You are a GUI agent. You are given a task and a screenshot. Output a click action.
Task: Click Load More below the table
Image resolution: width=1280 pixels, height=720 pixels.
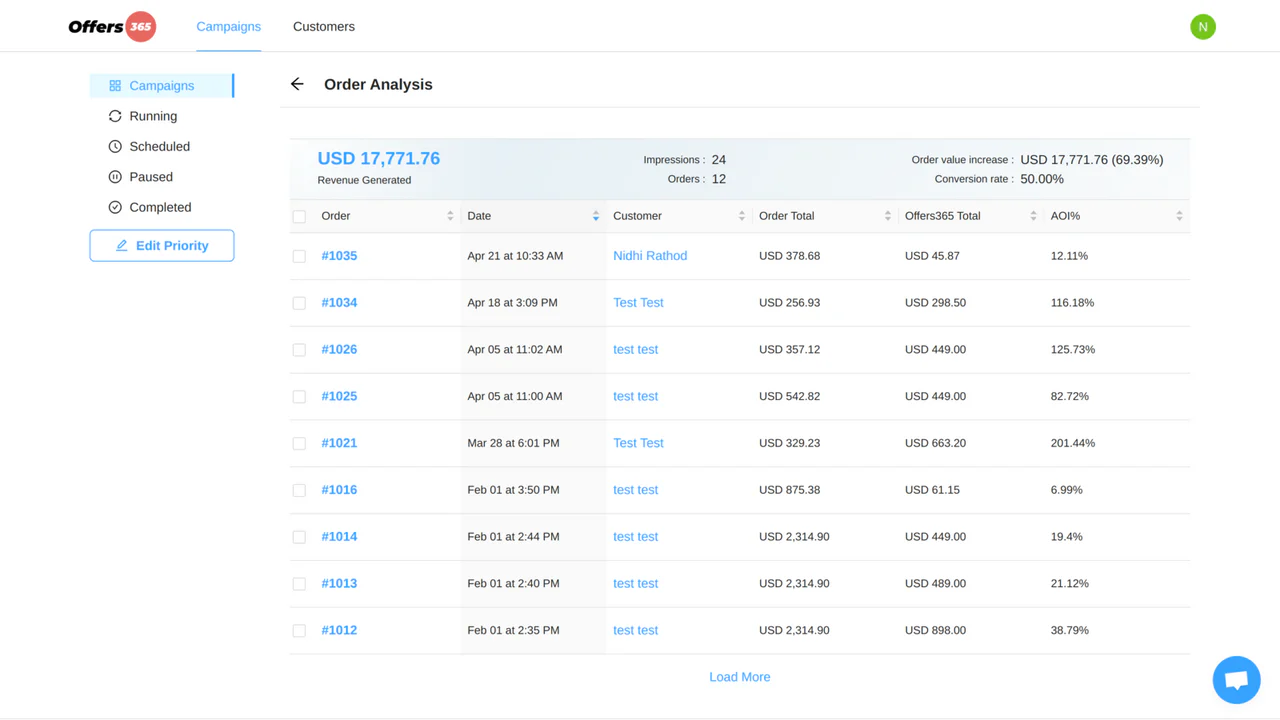point(739,677)
